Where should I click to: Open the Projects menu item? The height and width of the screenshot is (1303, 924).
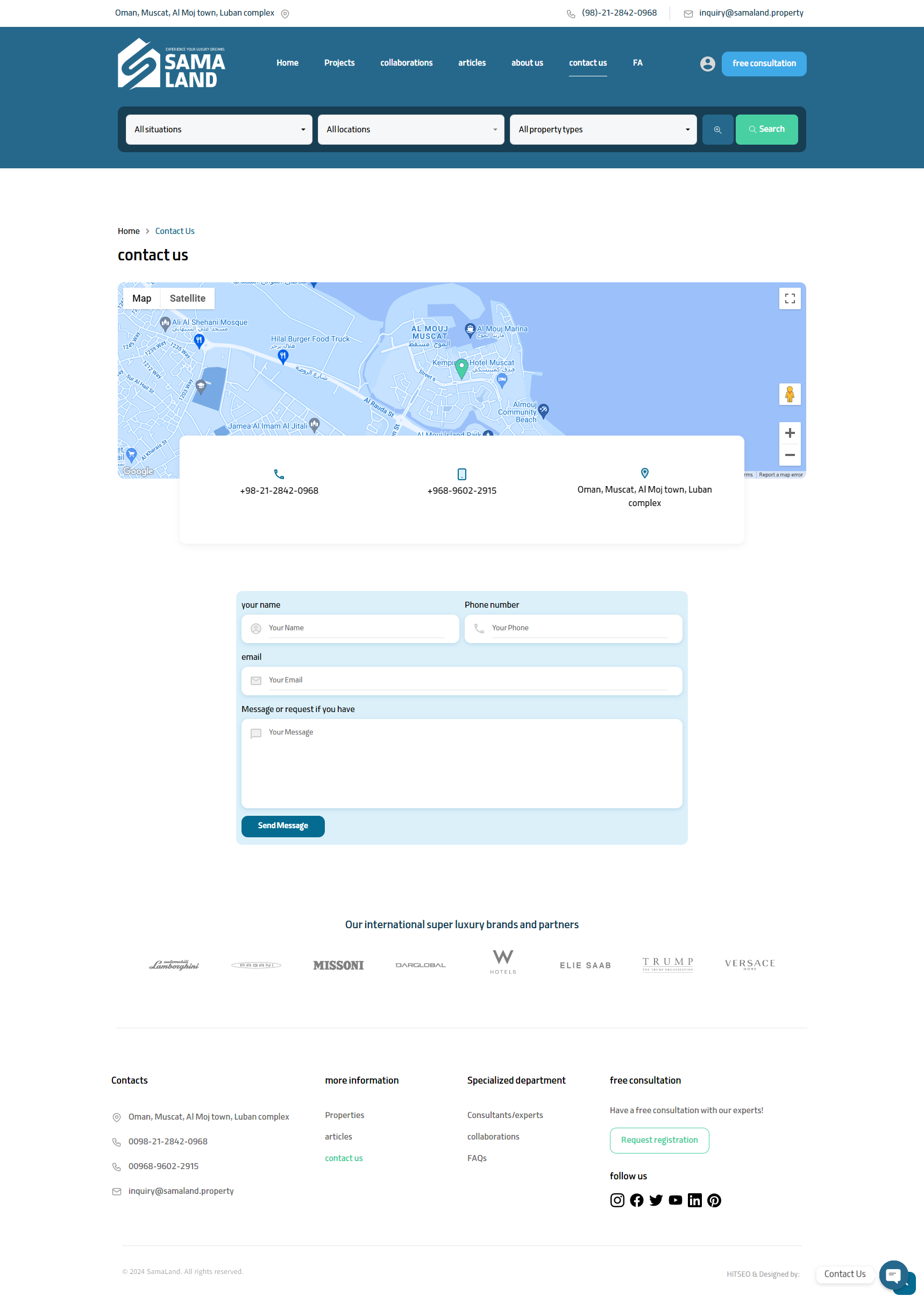point(339,63)
